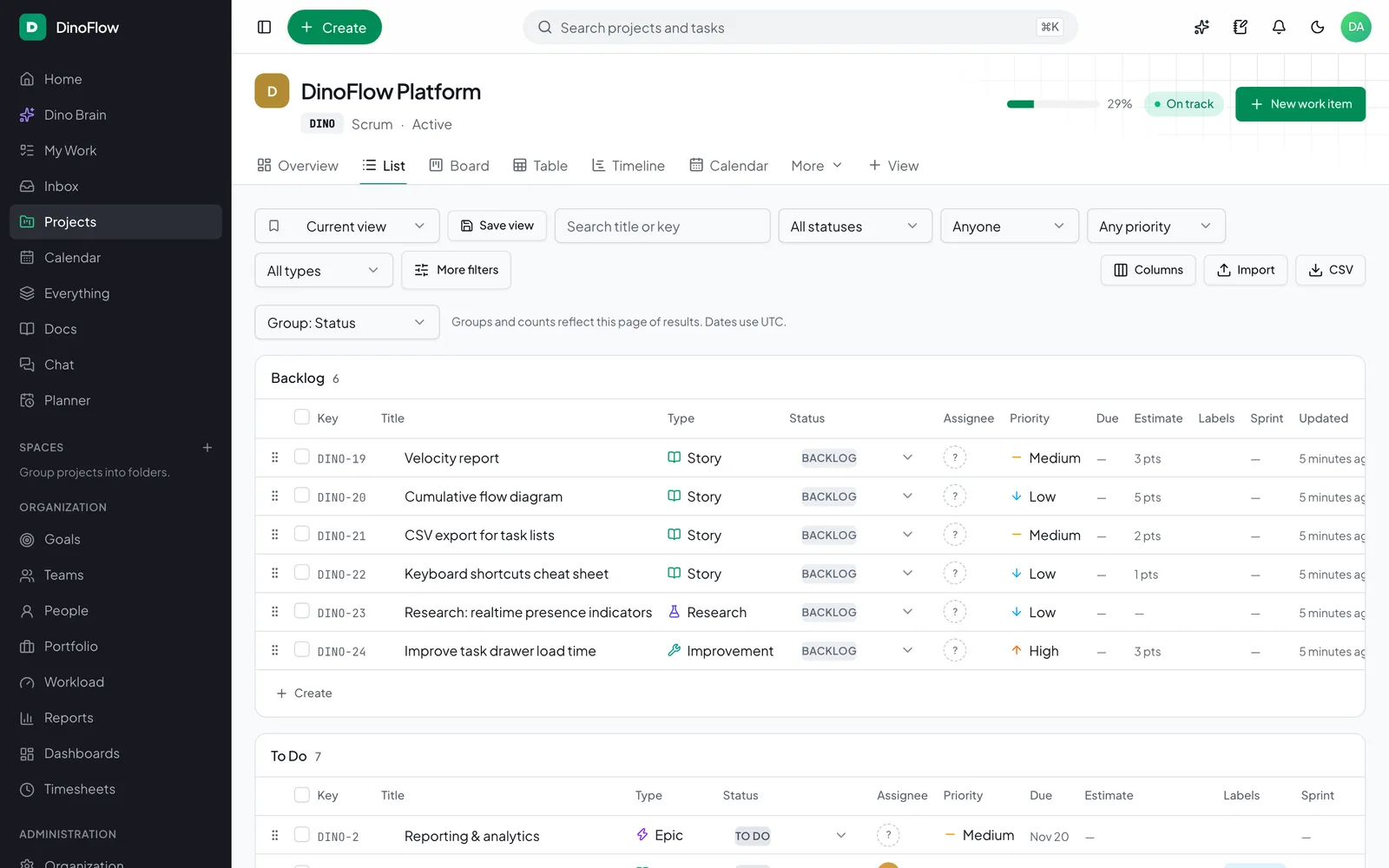Open Dino Brain in sidebar
Screen dimensions: 1389x868
115,115
